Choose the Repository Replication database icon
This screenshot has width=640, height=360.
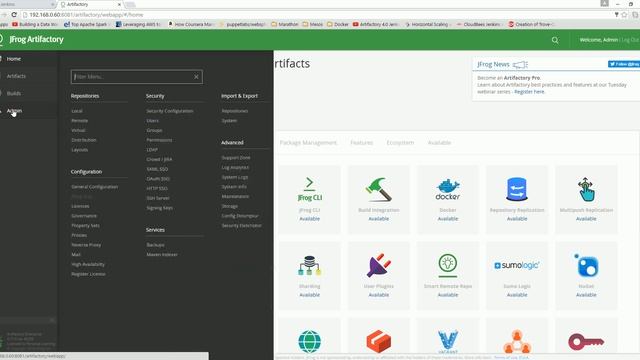(x=517, y=189)
